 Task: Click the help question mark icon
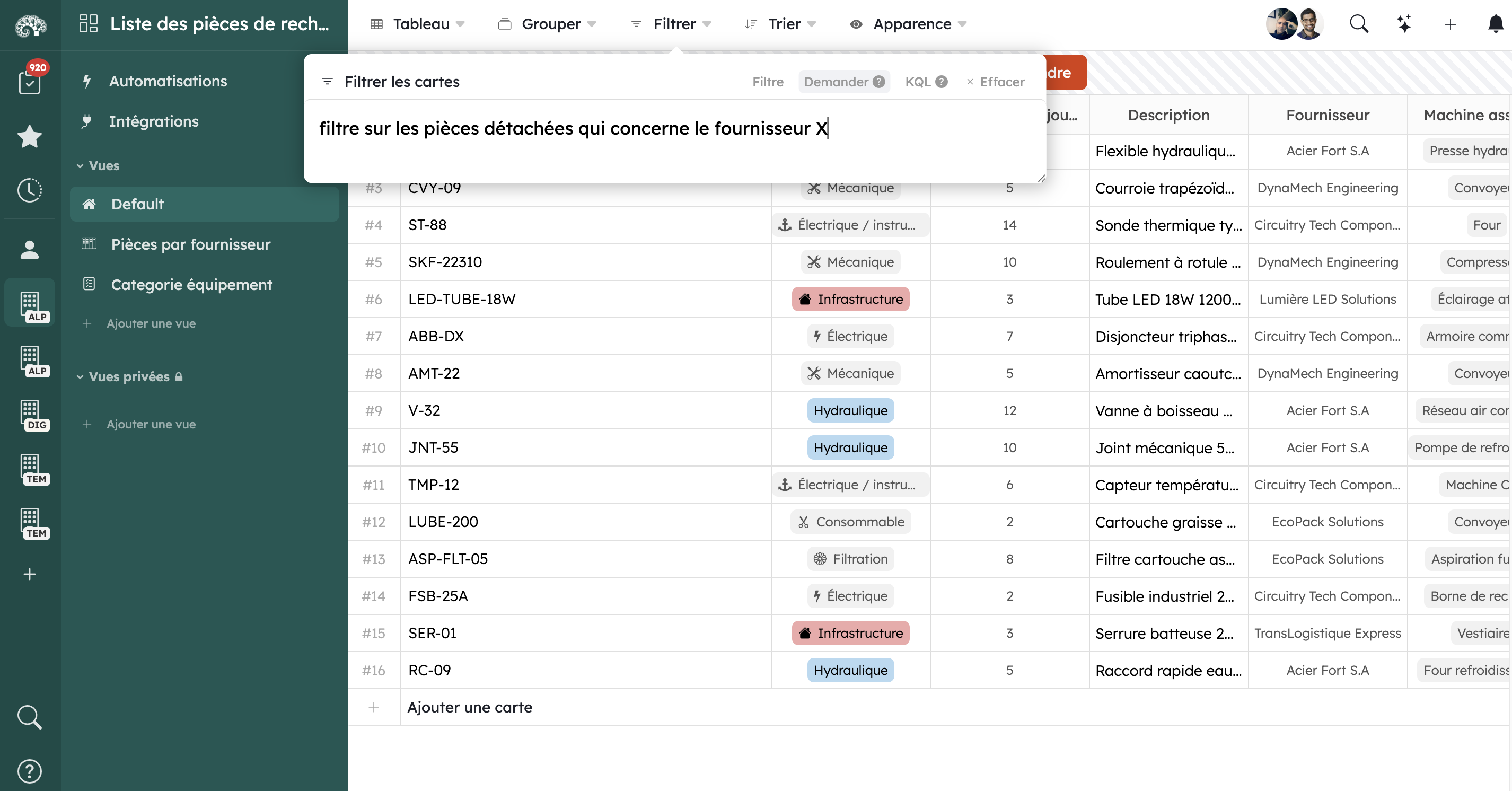coord(29,771)
